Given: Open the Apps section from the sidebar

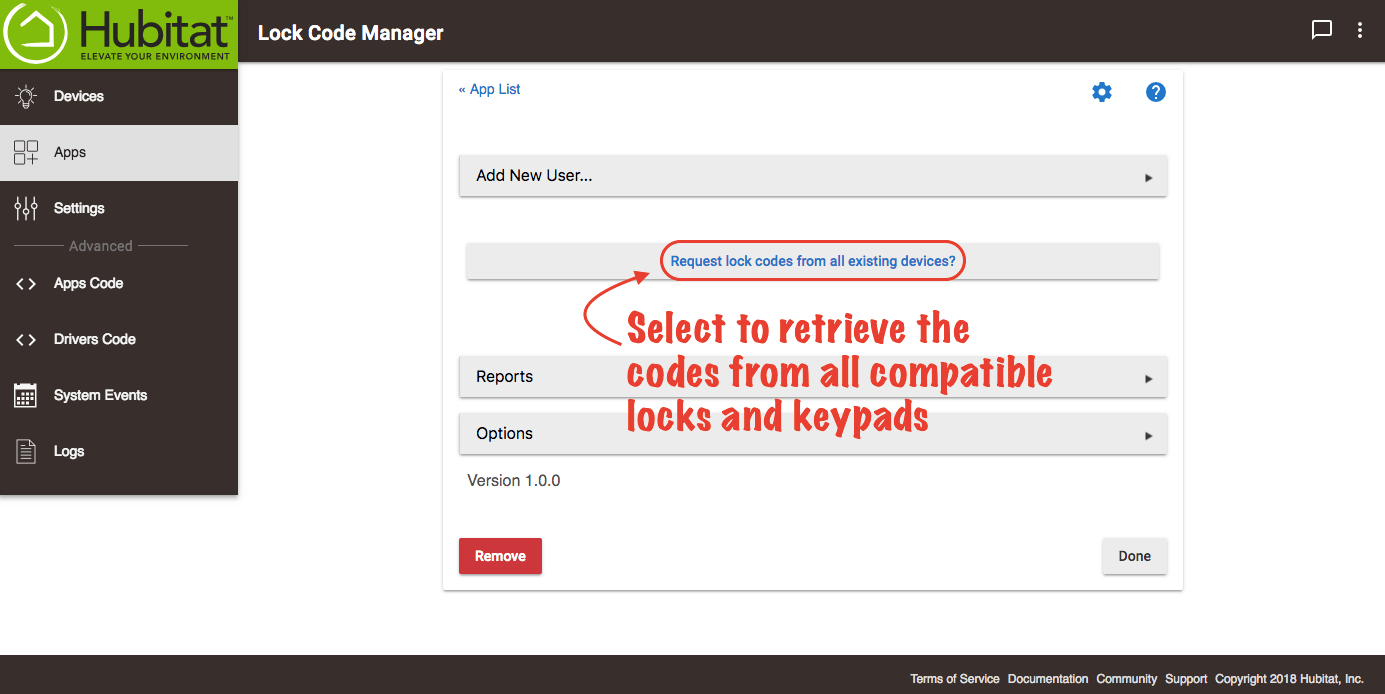Looking at the screenshot, I should 70,152.
